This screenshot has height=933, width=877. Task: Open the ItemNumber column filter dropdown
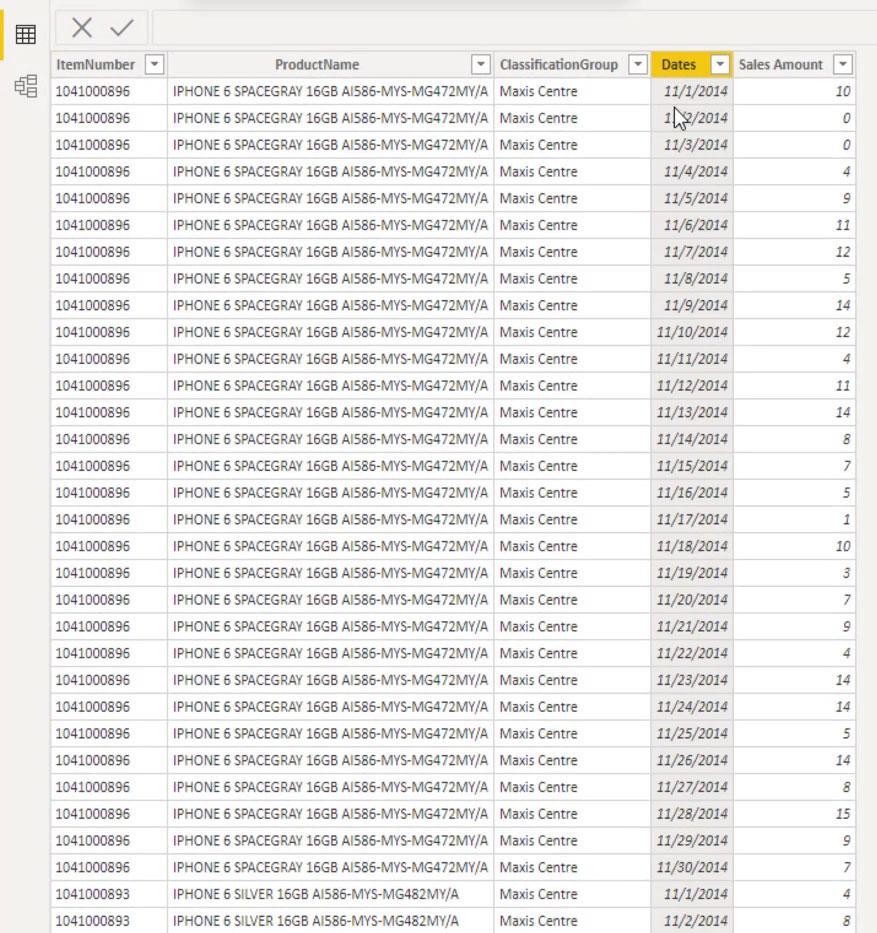tap(154, 64)
